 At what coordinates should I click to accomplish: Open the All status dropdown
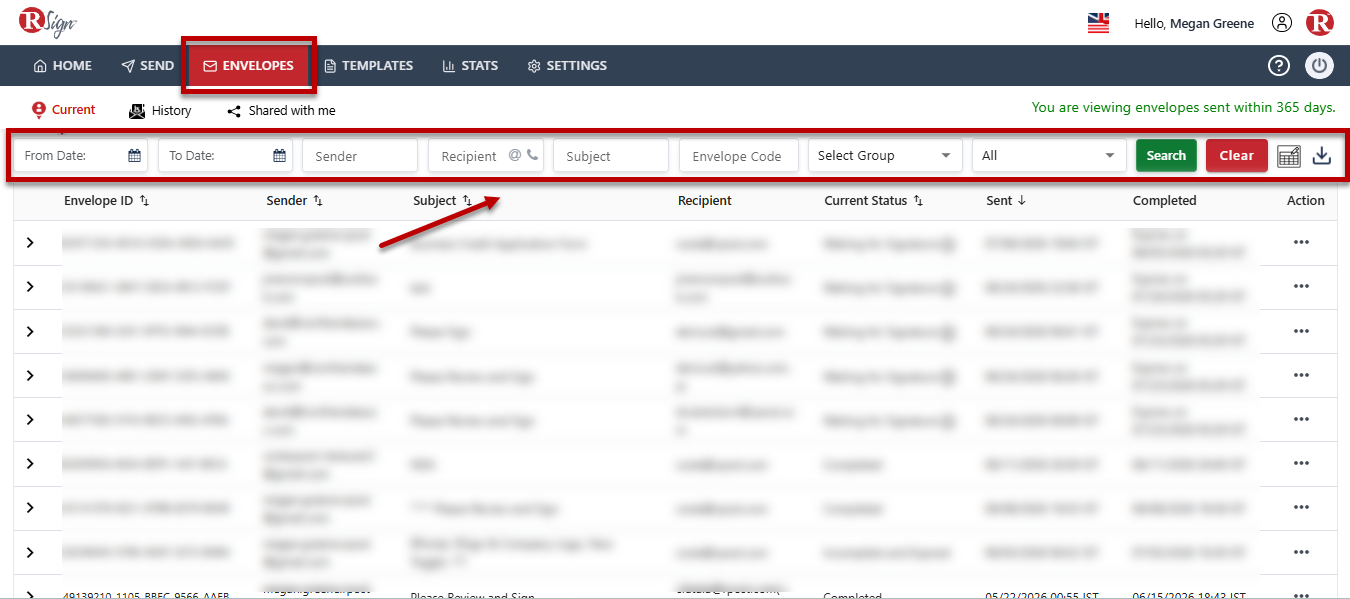click(1049, 156)
